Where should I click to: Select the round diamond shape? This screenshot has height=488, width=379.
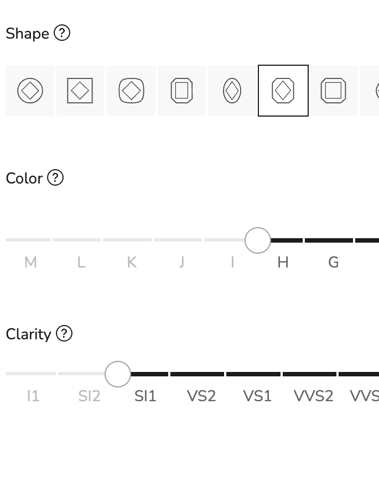click(x=30, y=91)
